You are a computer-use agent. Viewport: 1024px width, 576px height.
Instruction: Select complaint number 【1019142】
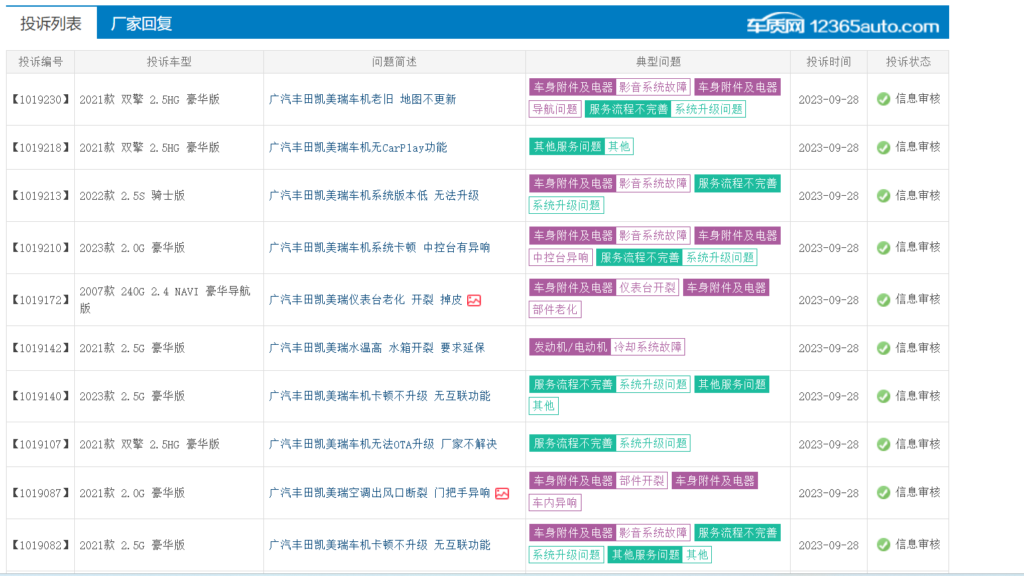coord(40,348)
